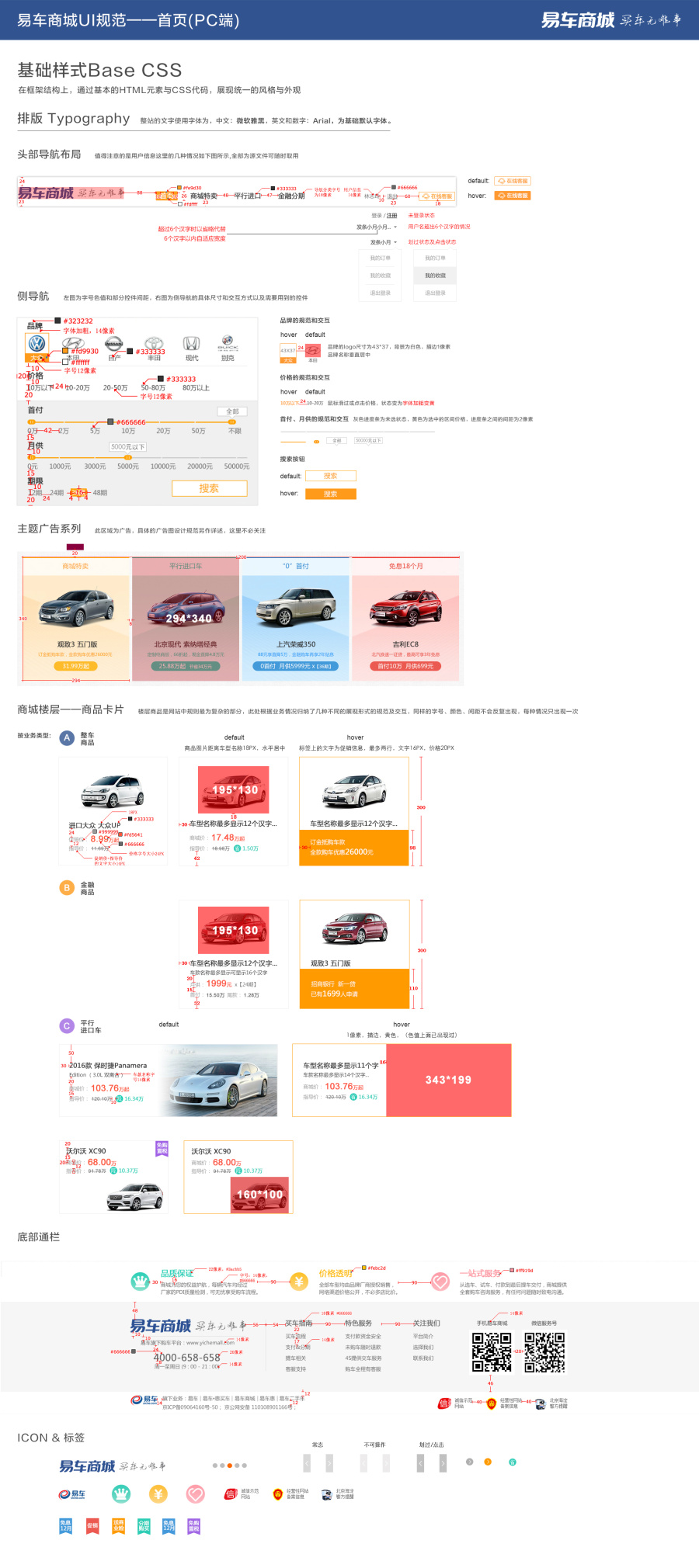This screenshot has height=1568, width=699.
Task: Click the orange 订金抵购车款 promo panel
Action: [x=354, y=847]
